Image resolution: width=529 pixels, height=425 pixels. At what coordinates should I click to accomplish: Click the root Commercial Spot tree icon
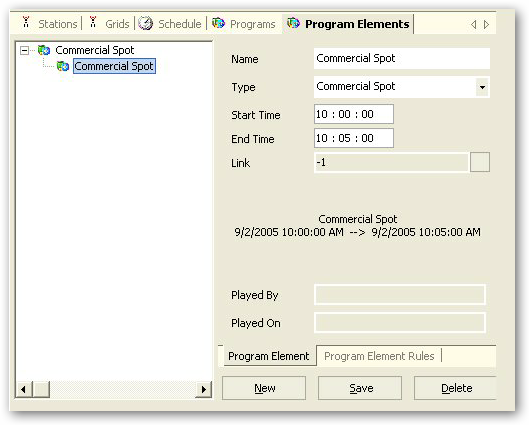pos(44,50)
